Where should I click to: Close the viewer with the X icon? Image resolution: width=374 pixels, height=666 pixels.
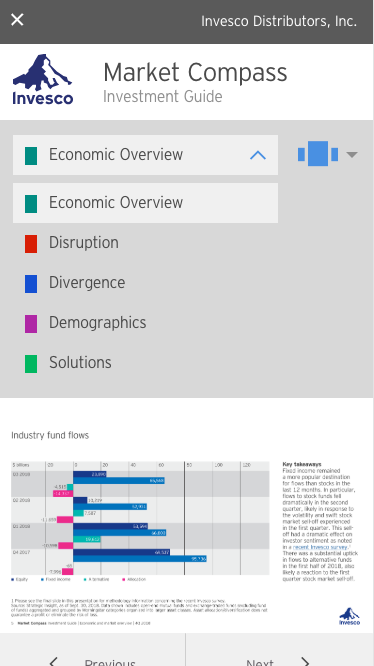coord(17,20)
